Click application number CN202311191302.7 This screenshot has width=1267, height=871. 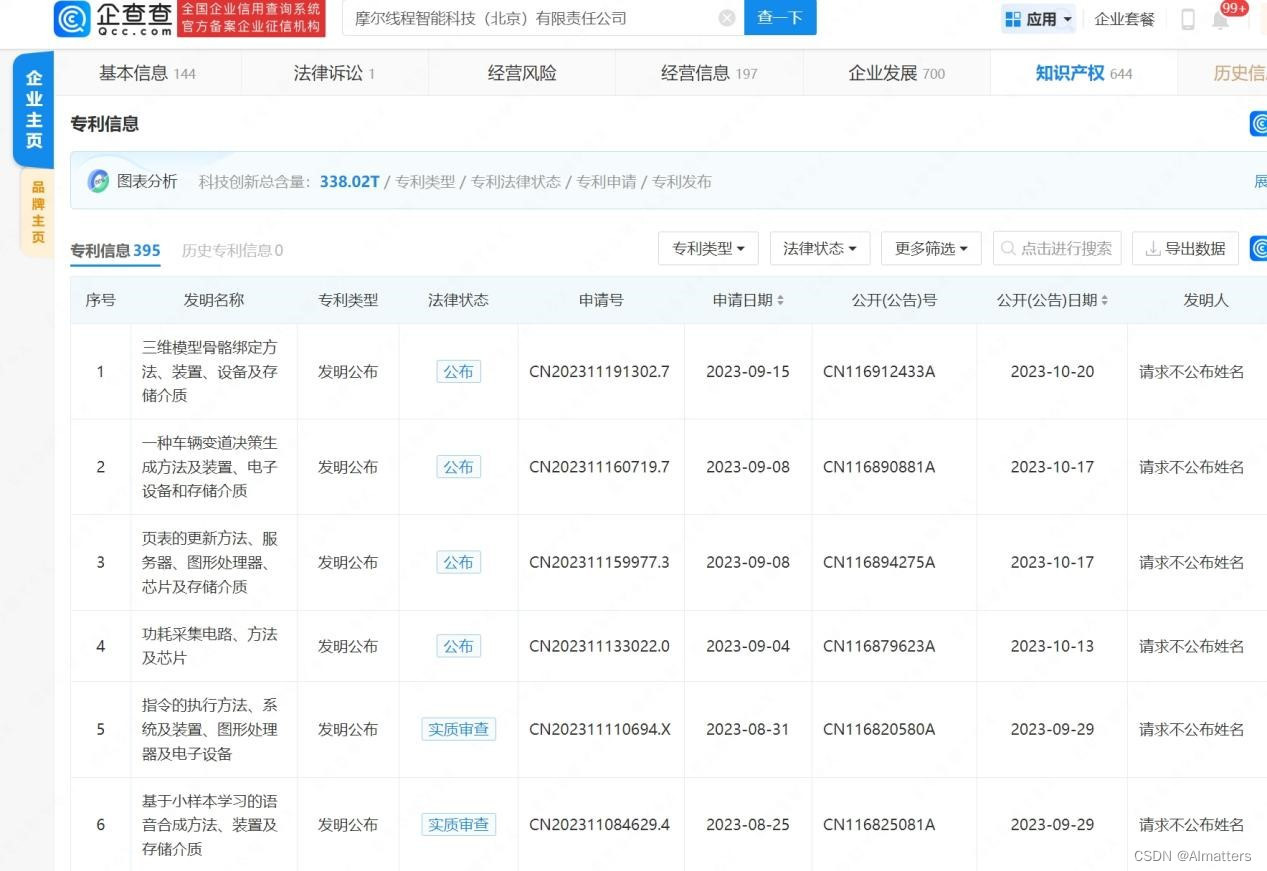coord(599,371)
